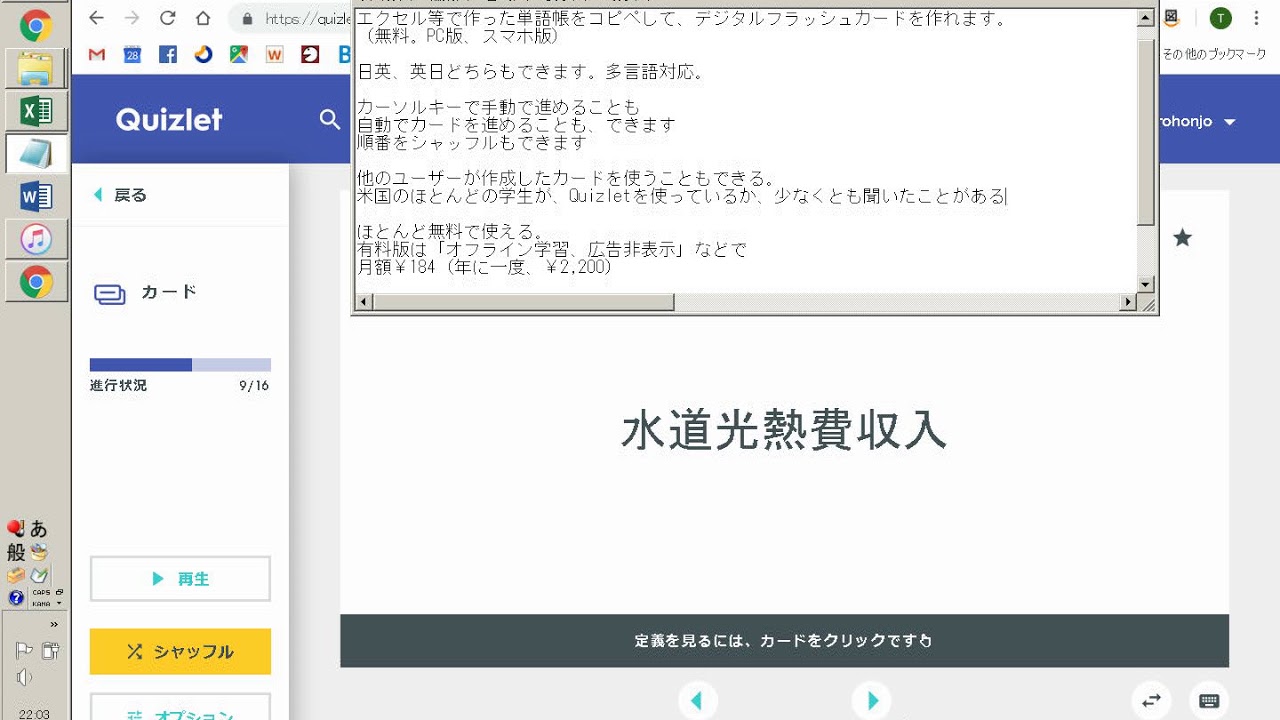The width and height of the screenshot is (1280, 720).
Task: Open the orange W bookmark
Action: 274,55
